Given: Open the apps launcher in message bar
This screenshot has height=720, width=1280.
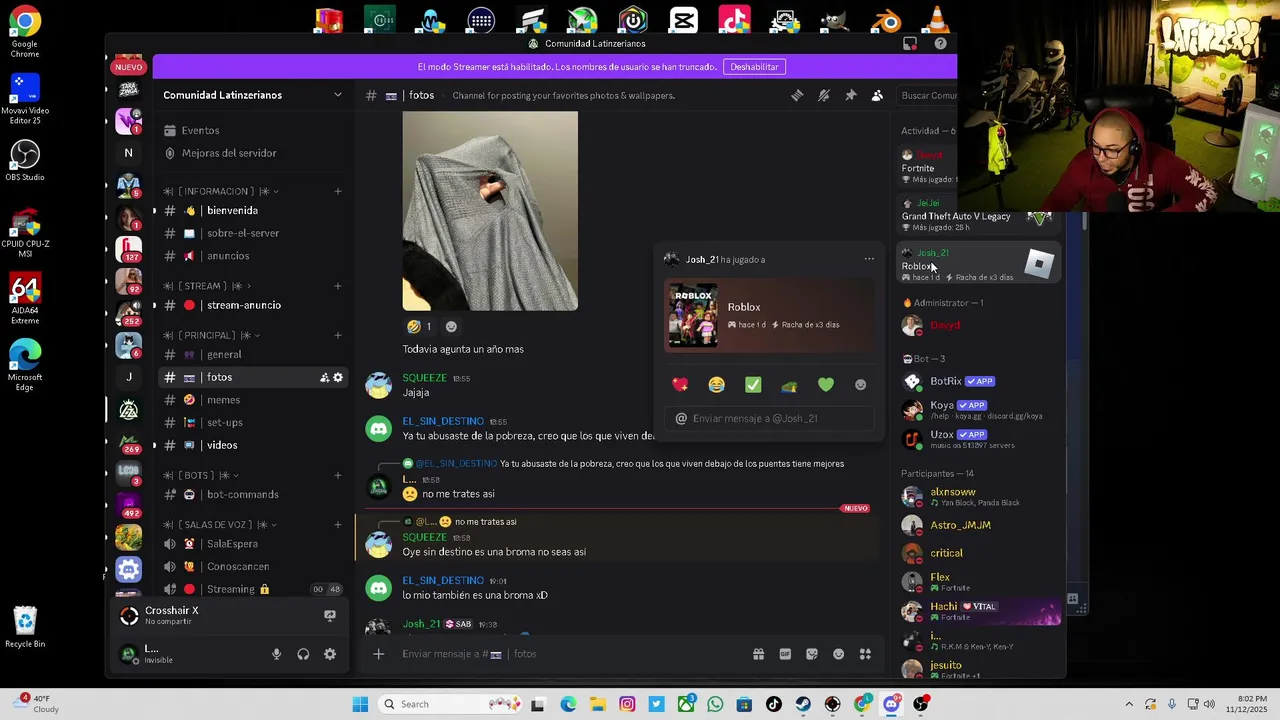Looking at the screenshot, I should (865, 654).
